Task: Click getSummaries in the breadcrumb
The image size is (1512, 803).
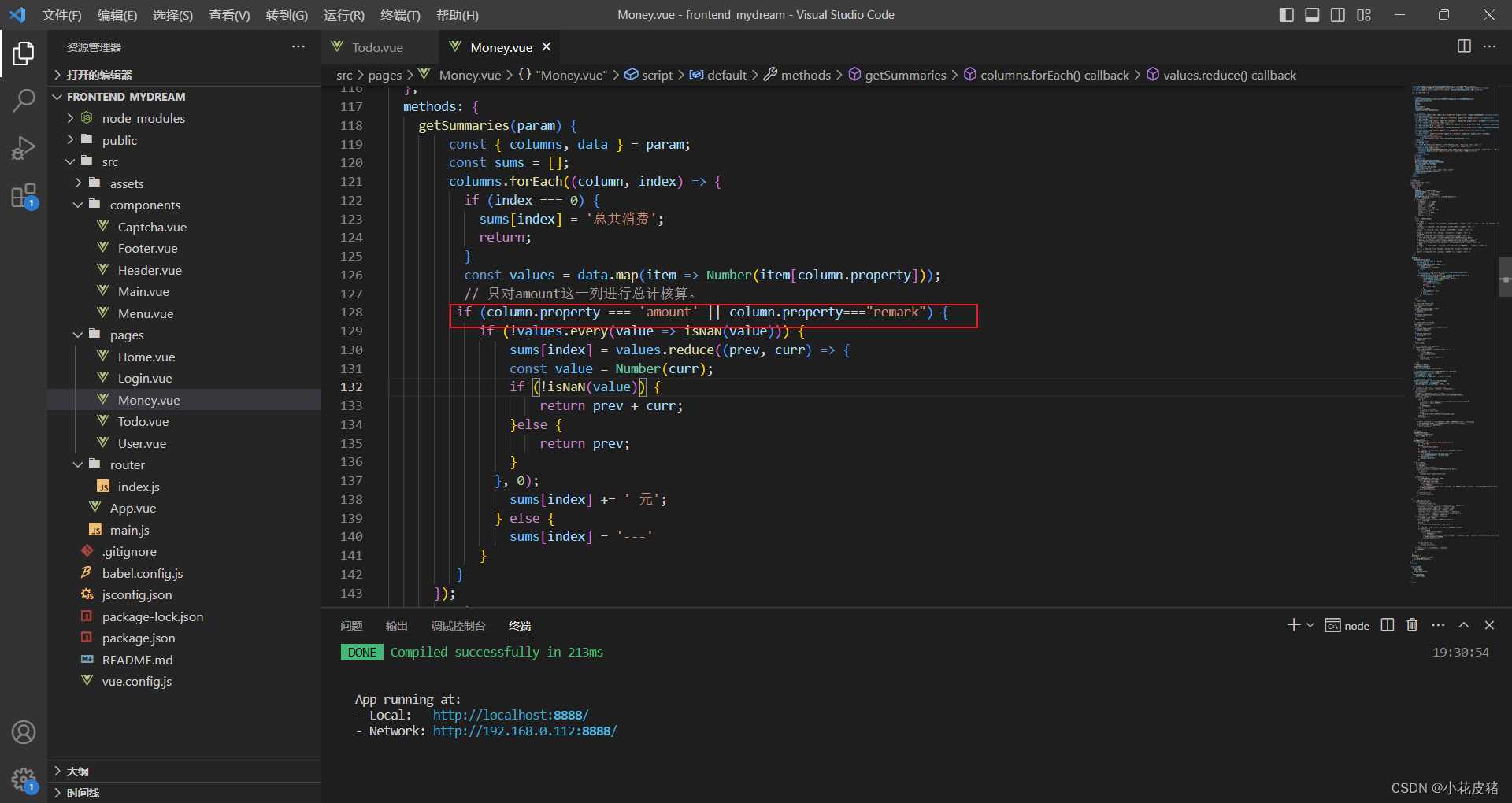Action: click(906, 75)
